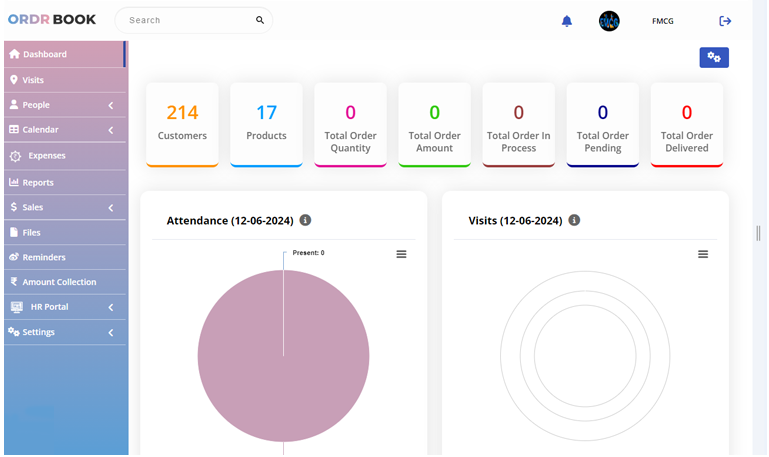
Task: Open the blue settings gears button
Action: click(714, 57)
